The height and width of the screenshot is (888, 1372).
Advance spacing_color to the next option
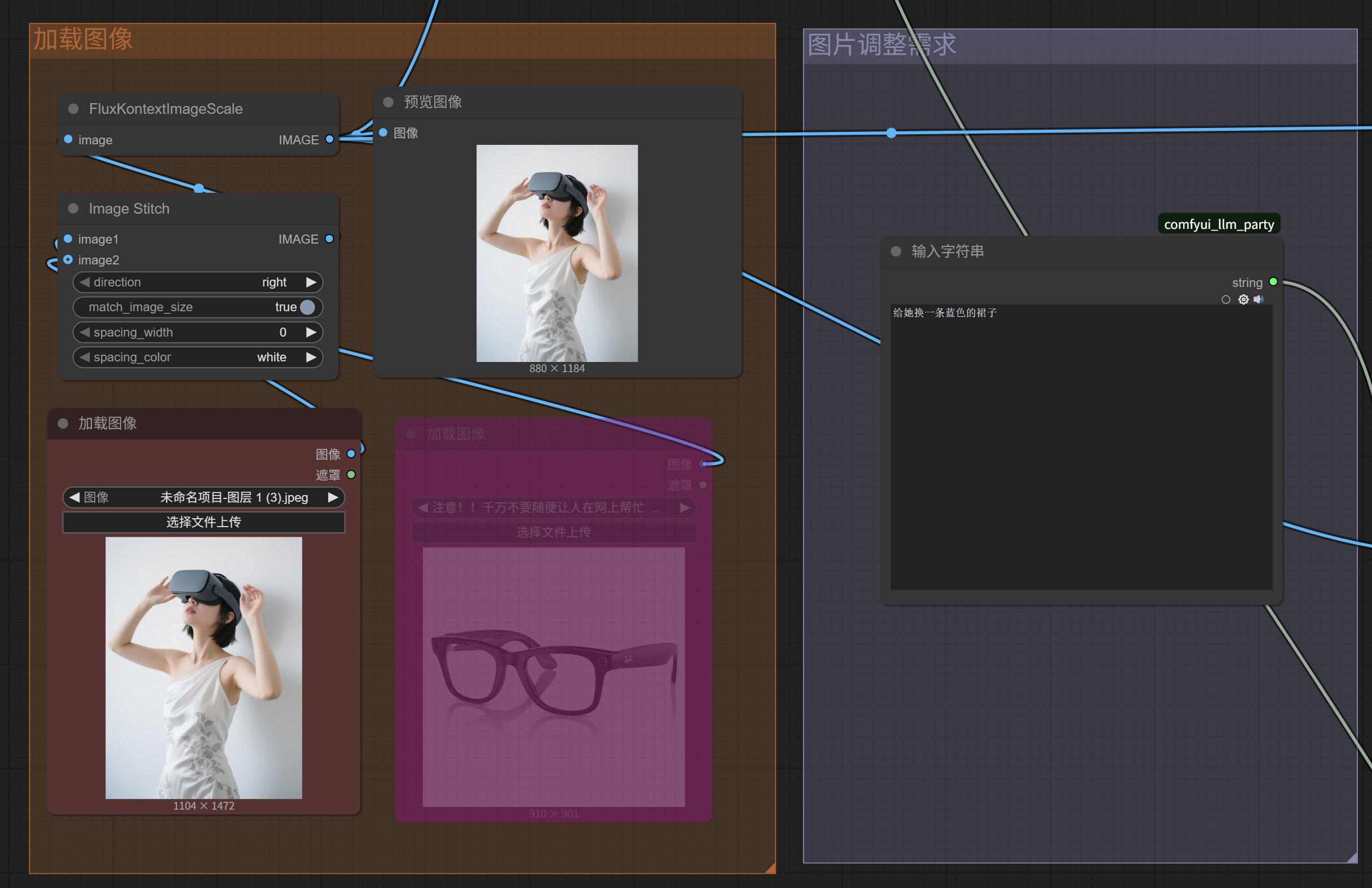point(311,357)
